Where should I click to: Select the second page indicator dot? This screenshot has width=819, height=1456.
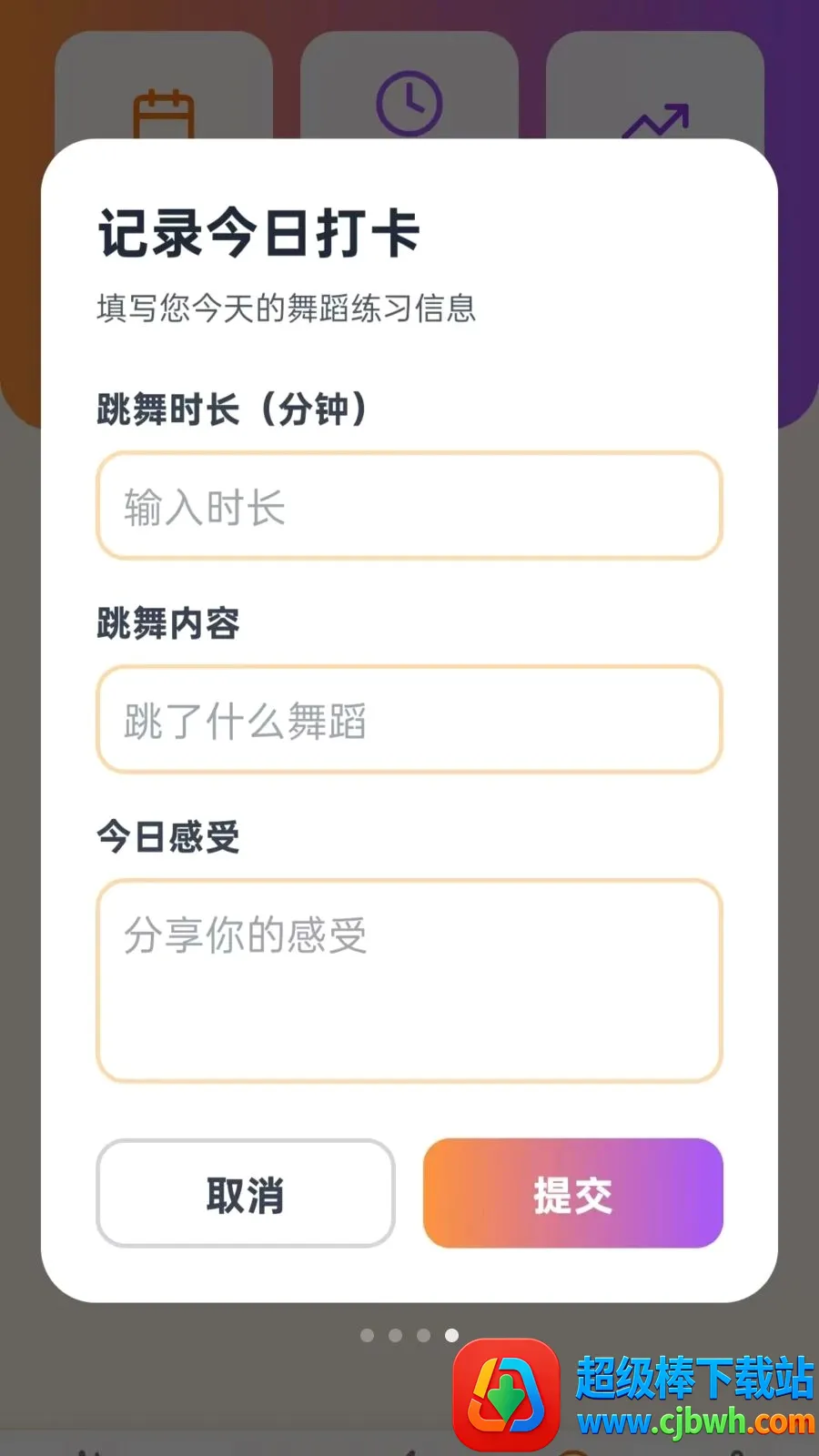395,1335
